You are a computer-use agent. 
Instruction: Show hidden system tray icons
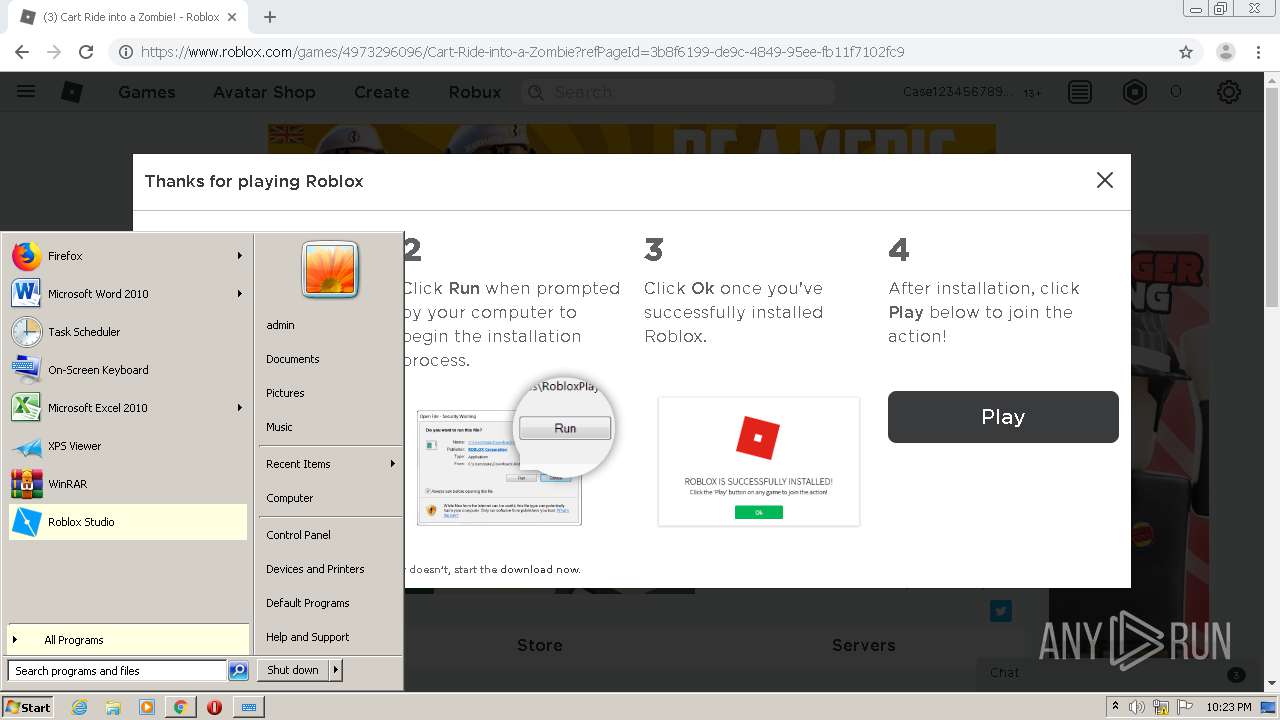pyautogui.click(x=1115, y=706)
